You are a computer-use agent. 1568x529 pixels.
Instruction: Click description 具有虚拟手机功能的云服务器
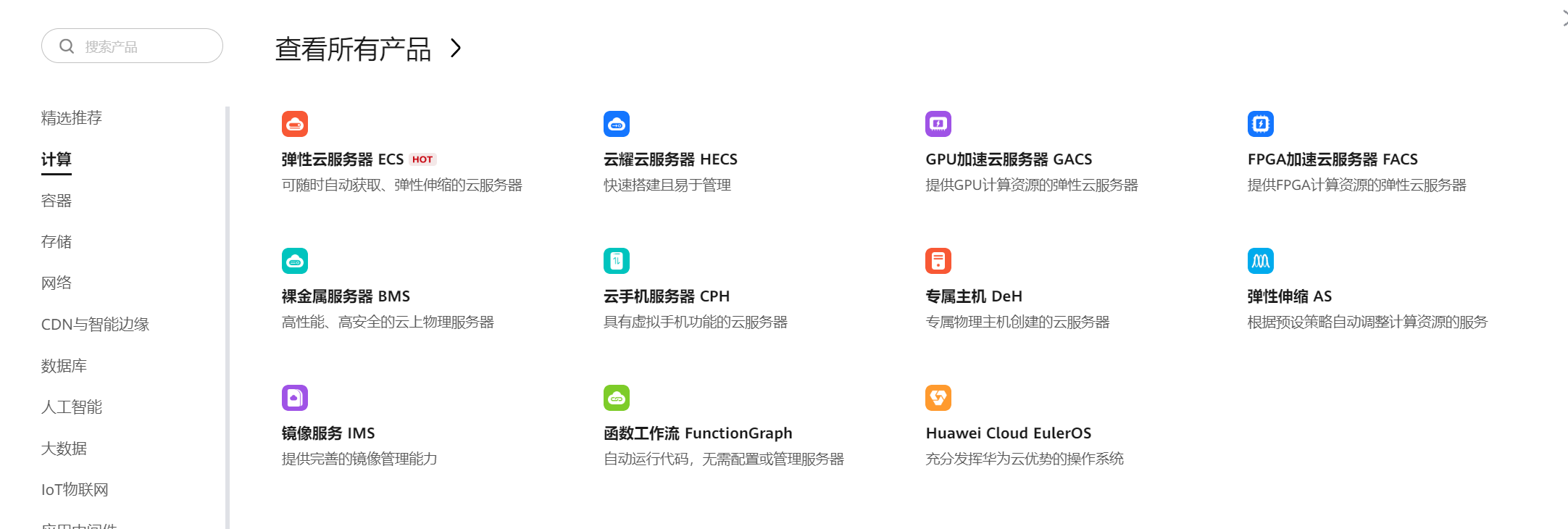point(696,322)
